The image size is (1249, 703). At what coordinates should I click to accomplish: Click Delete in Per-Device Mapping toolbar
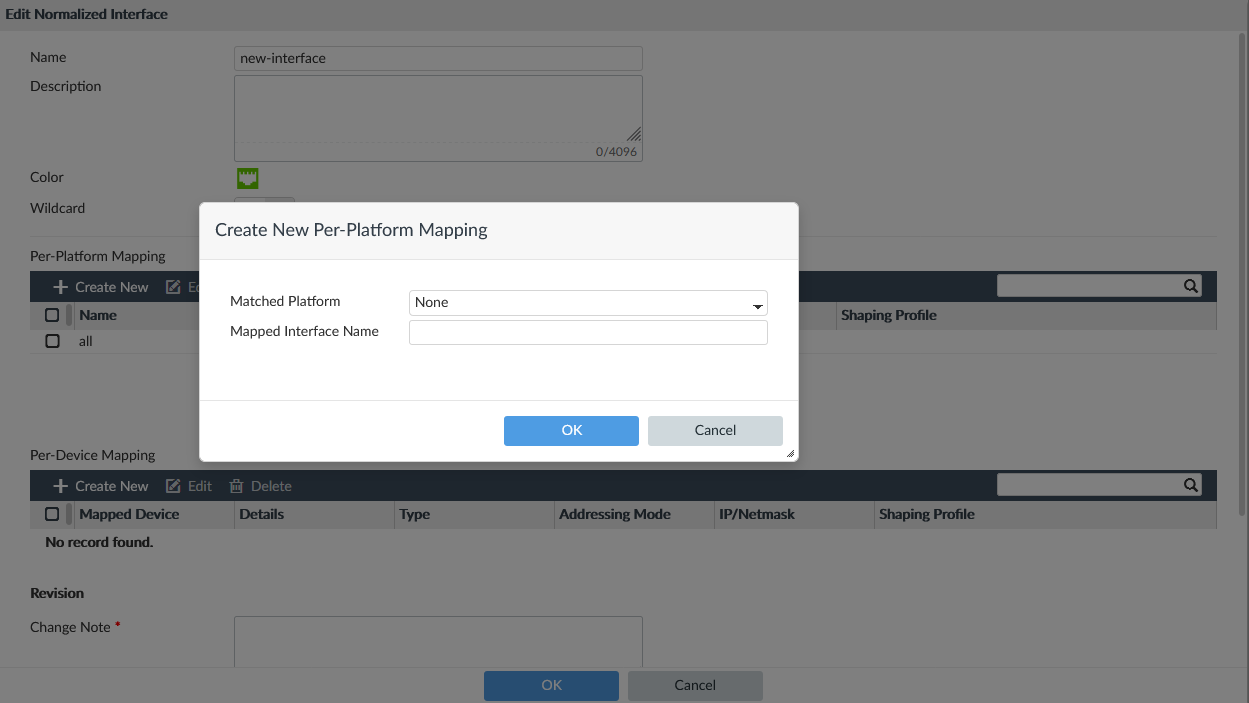click(x=260, y=486)
